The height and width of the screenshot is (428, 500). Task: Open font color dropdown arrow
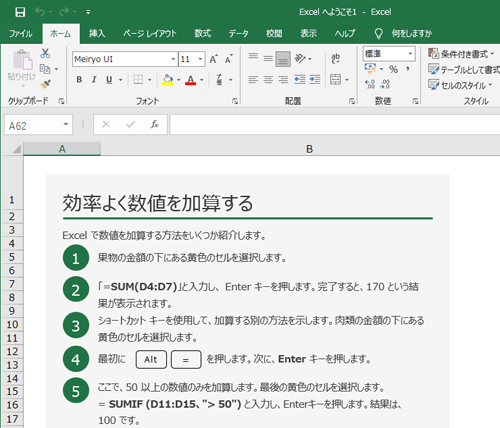(x=202, y=80)
